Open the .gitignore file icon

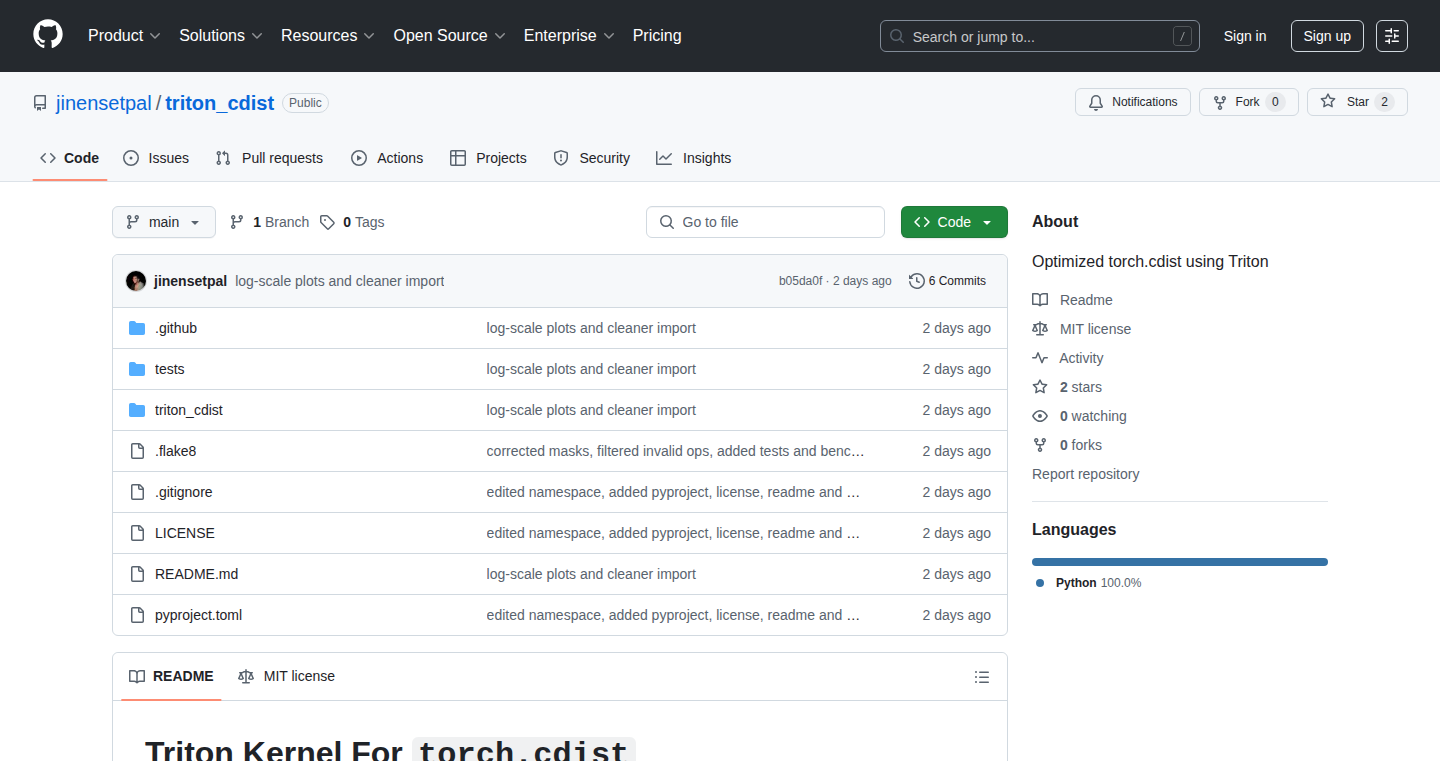[137, 492]
